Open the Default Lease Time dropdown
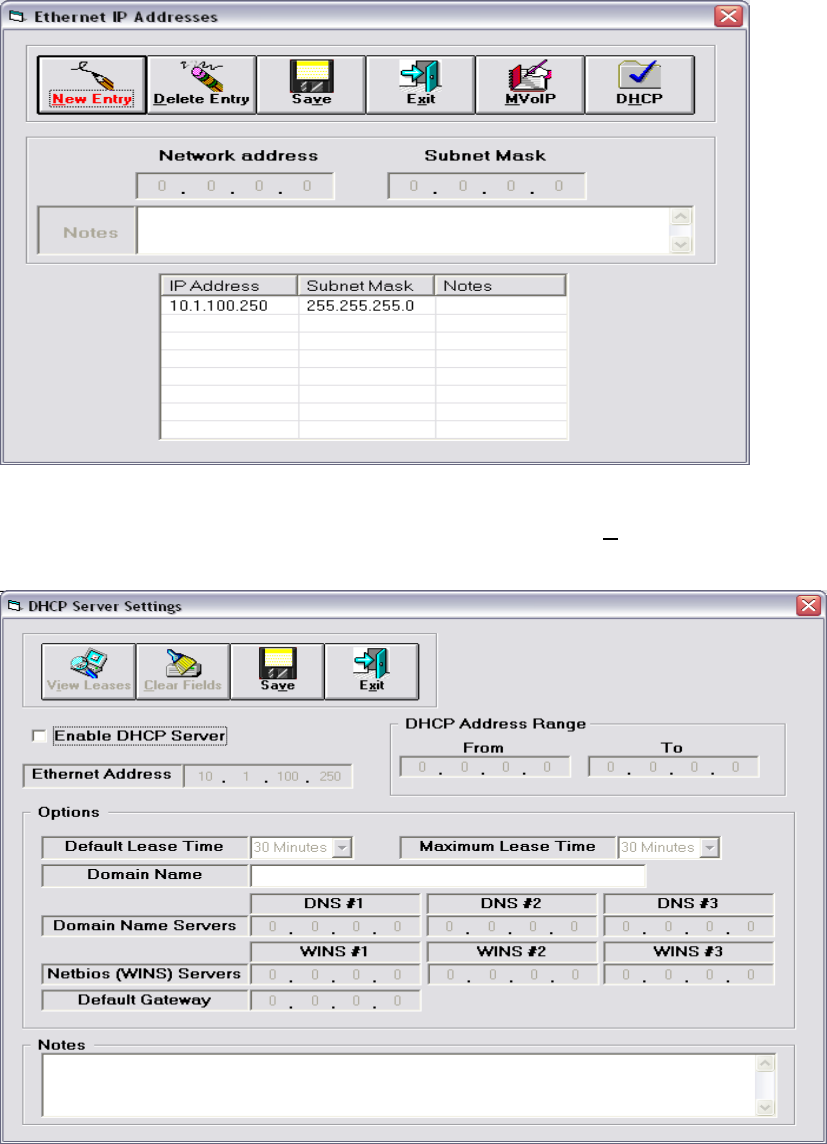Viewport: 827px width, 1144px height. 343,848
